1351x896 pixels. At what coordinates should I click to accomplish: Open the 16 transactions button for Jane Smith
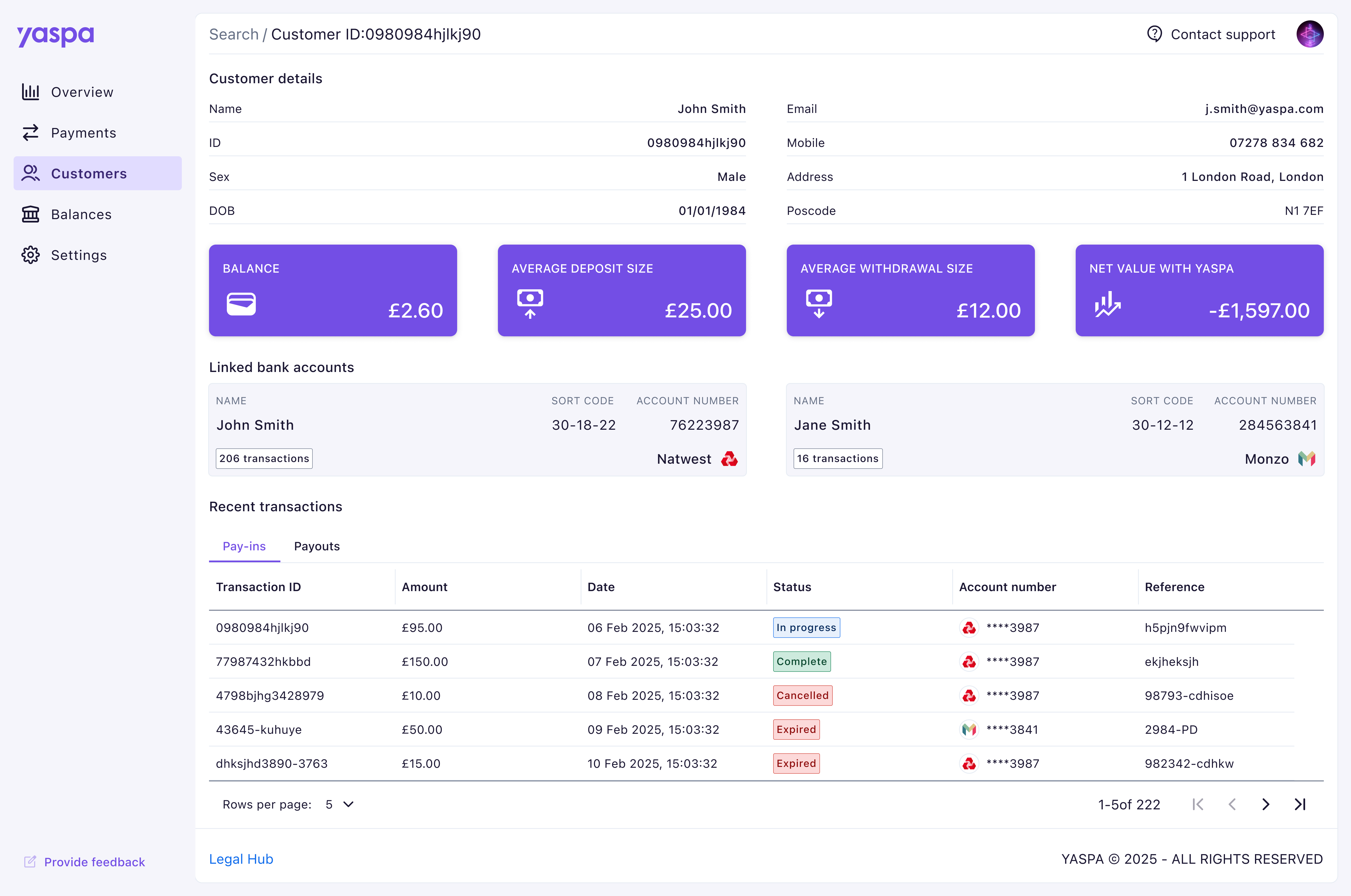838,458
